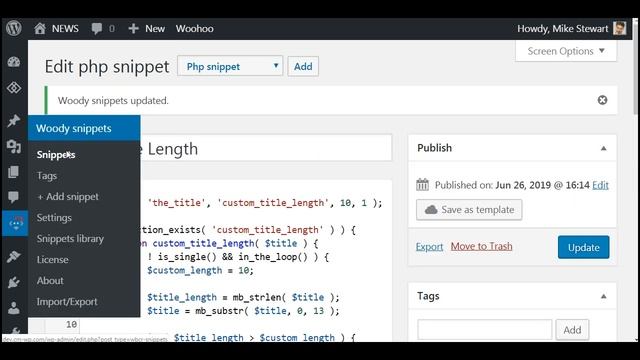Click the NEWS site name
This screenshot has height=360, width=640.
[x=65, y=29]
